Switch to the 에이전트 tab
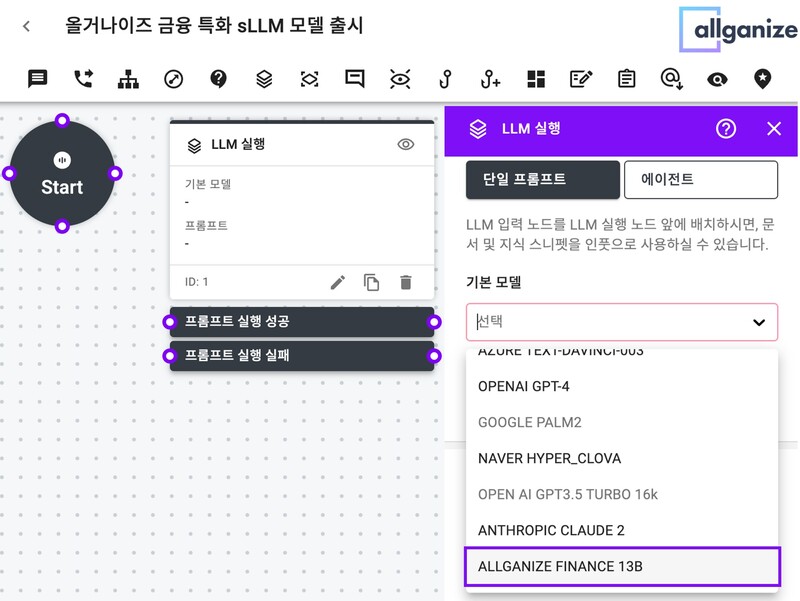800x601 pixels. [x=701, y=180]
